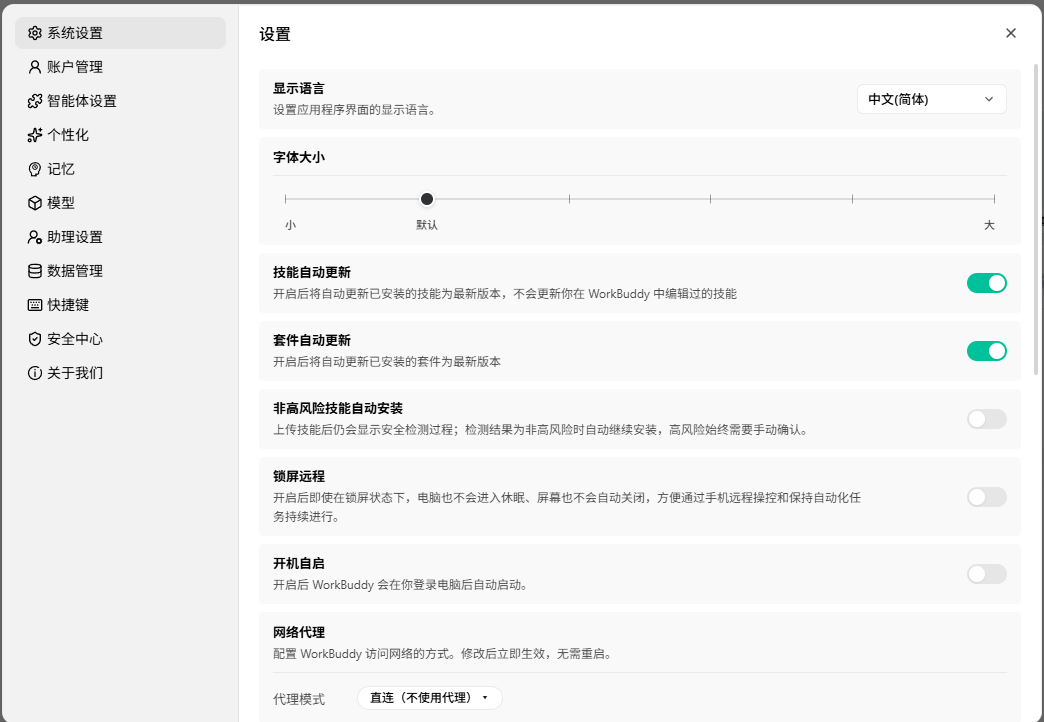Click the chevron in language dropdown
Screen dimensions: 1044x722
pos(989,99)
